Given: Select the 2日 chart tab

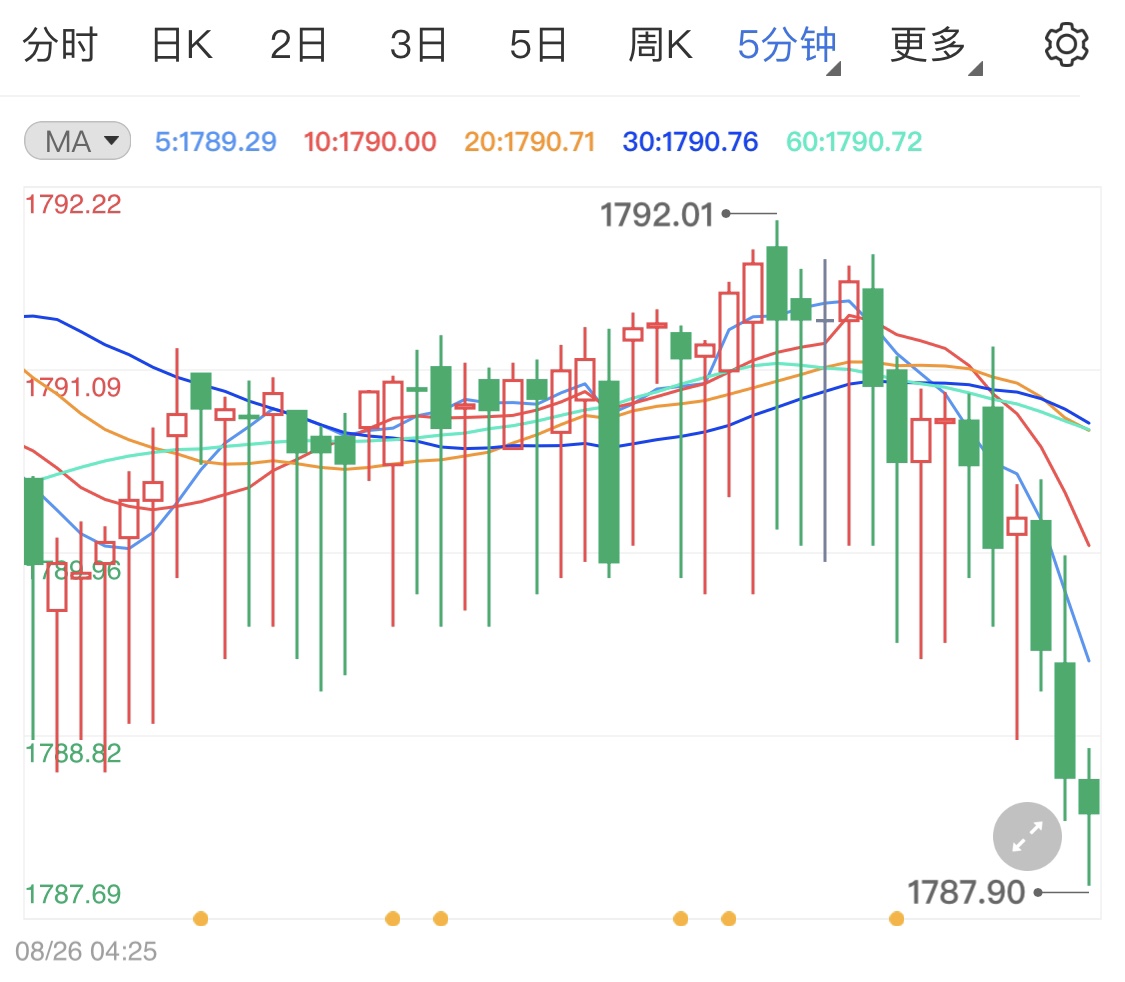Looking at the screenshot, I should coord(298,44).
